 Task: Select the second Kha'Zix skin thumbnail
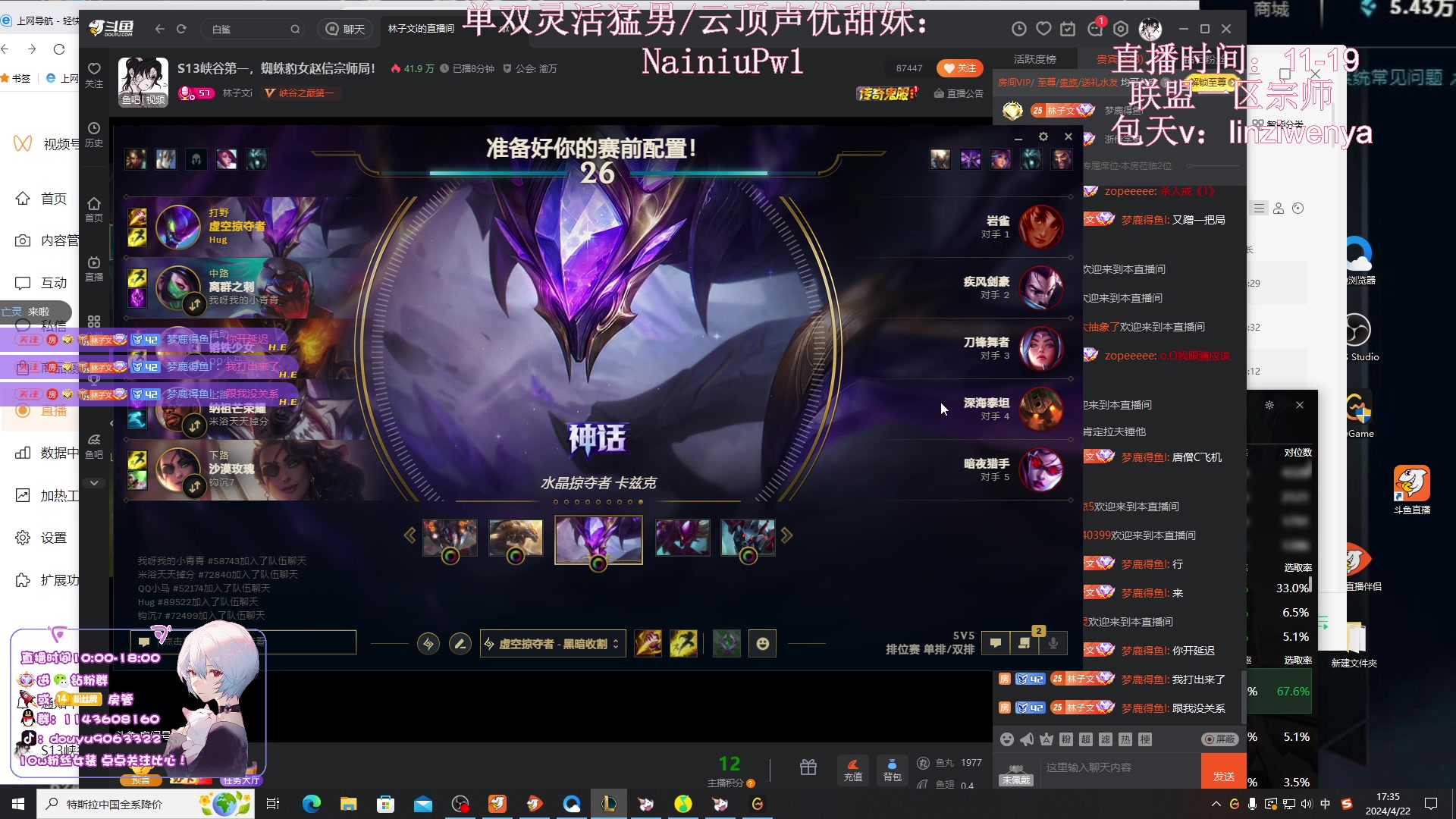click(x=516, y=538)
